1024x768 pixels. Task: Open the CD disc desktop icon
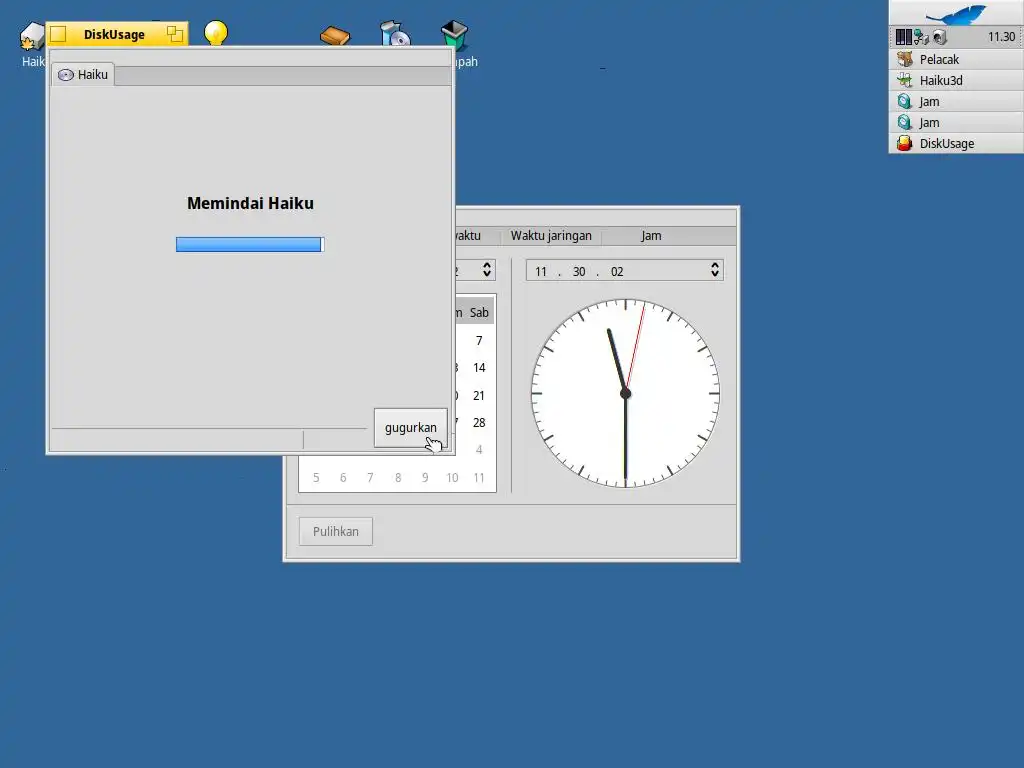click(395, 34)
